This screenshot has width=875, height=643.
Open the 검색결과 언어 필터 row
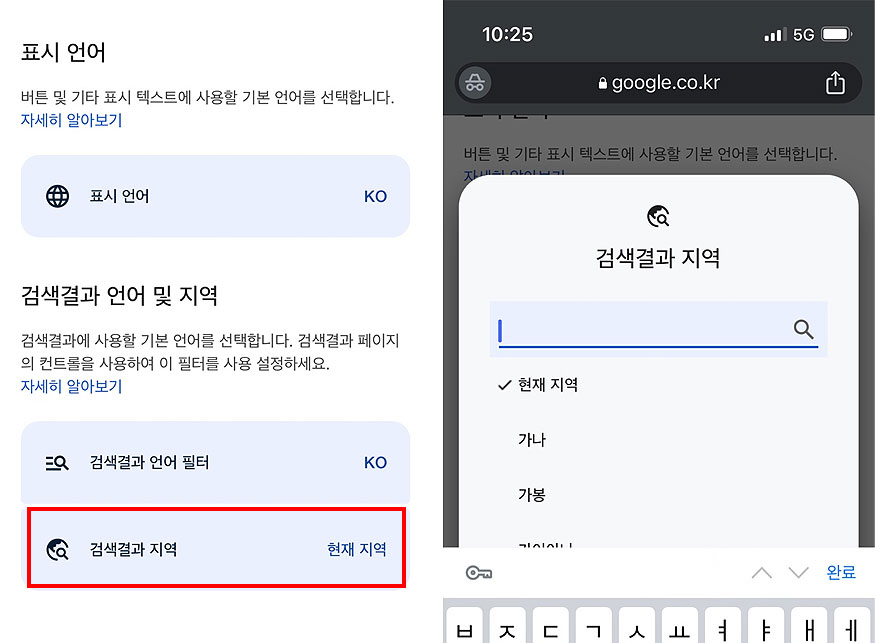click(215, 462)
